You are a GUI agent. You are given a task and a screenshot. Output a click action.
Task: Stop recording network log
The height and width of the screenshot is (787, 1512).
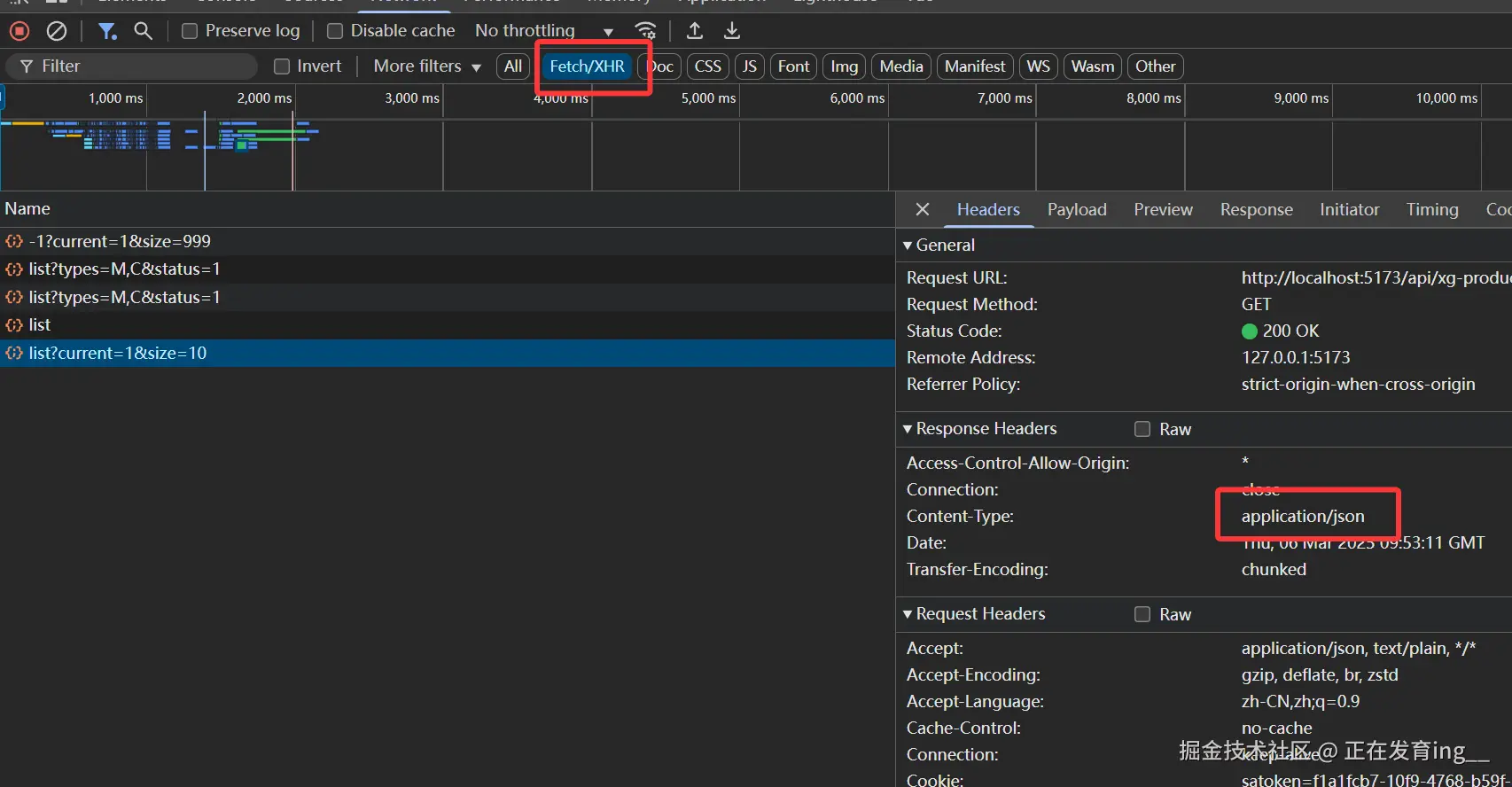coord(19,31)
